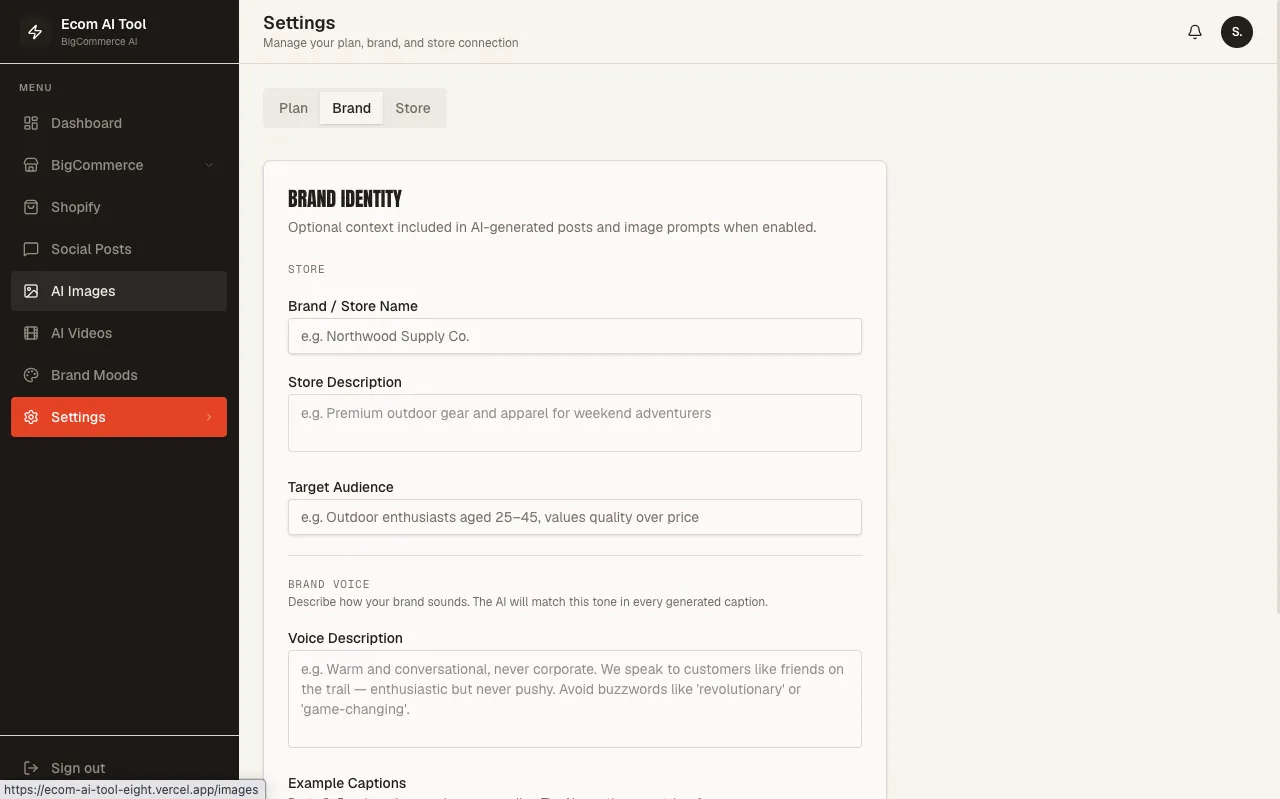Viewport: 1280px width, 799px height.
Task: Click into the Store Description textarea
Action: coord(575,423)
